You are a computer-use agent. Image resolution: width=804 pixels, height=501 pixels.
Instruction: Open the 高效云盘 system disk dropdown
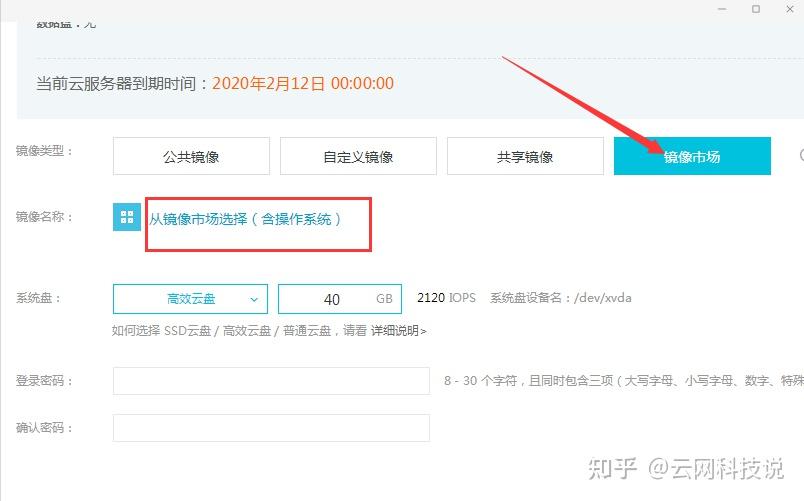pos(190,298)
